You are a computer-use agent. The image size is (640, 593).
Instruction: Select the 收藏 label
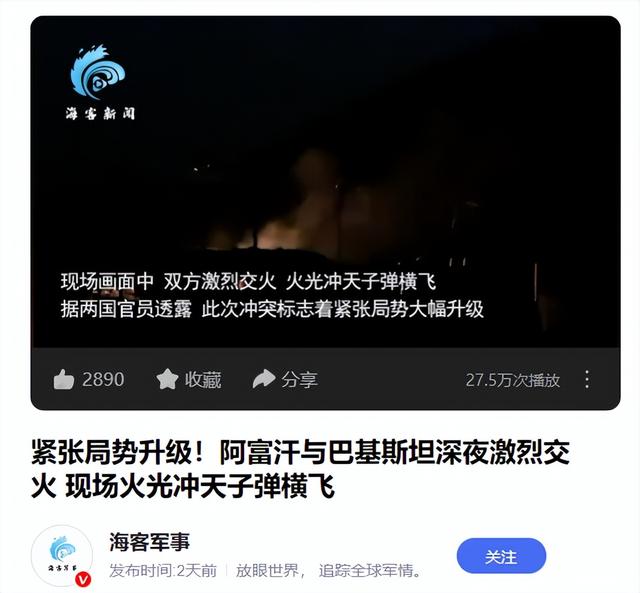point(203,380)
